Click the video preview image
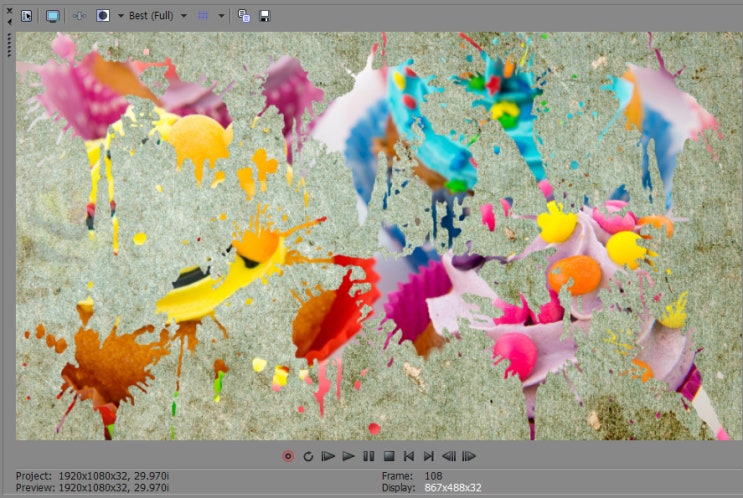This screenshot has width=743, height=498. click(379, 236)
